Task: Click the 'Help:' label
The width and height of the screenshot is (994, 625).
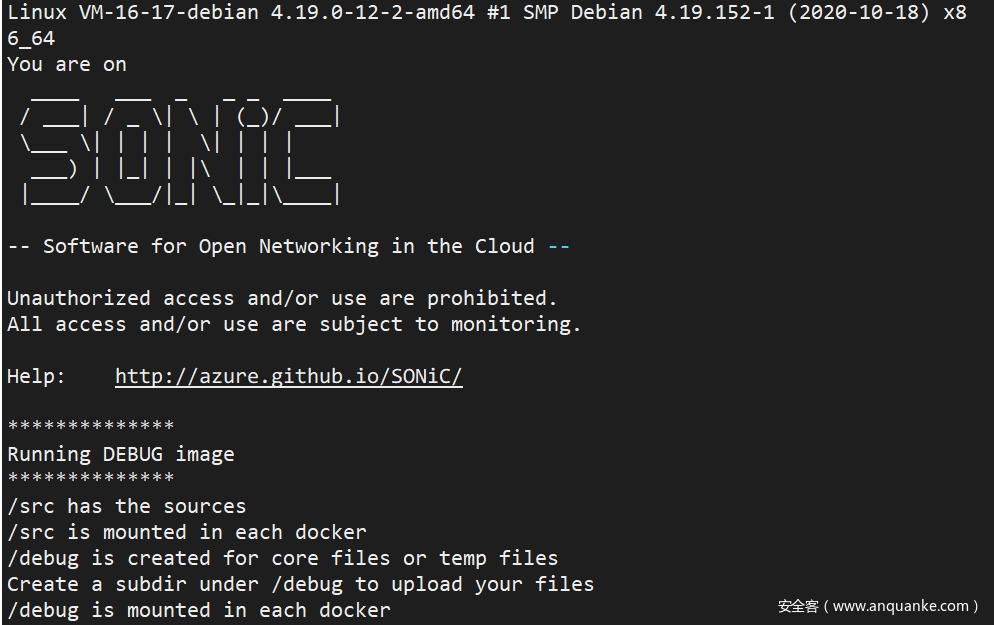Action: coord(36,377)
